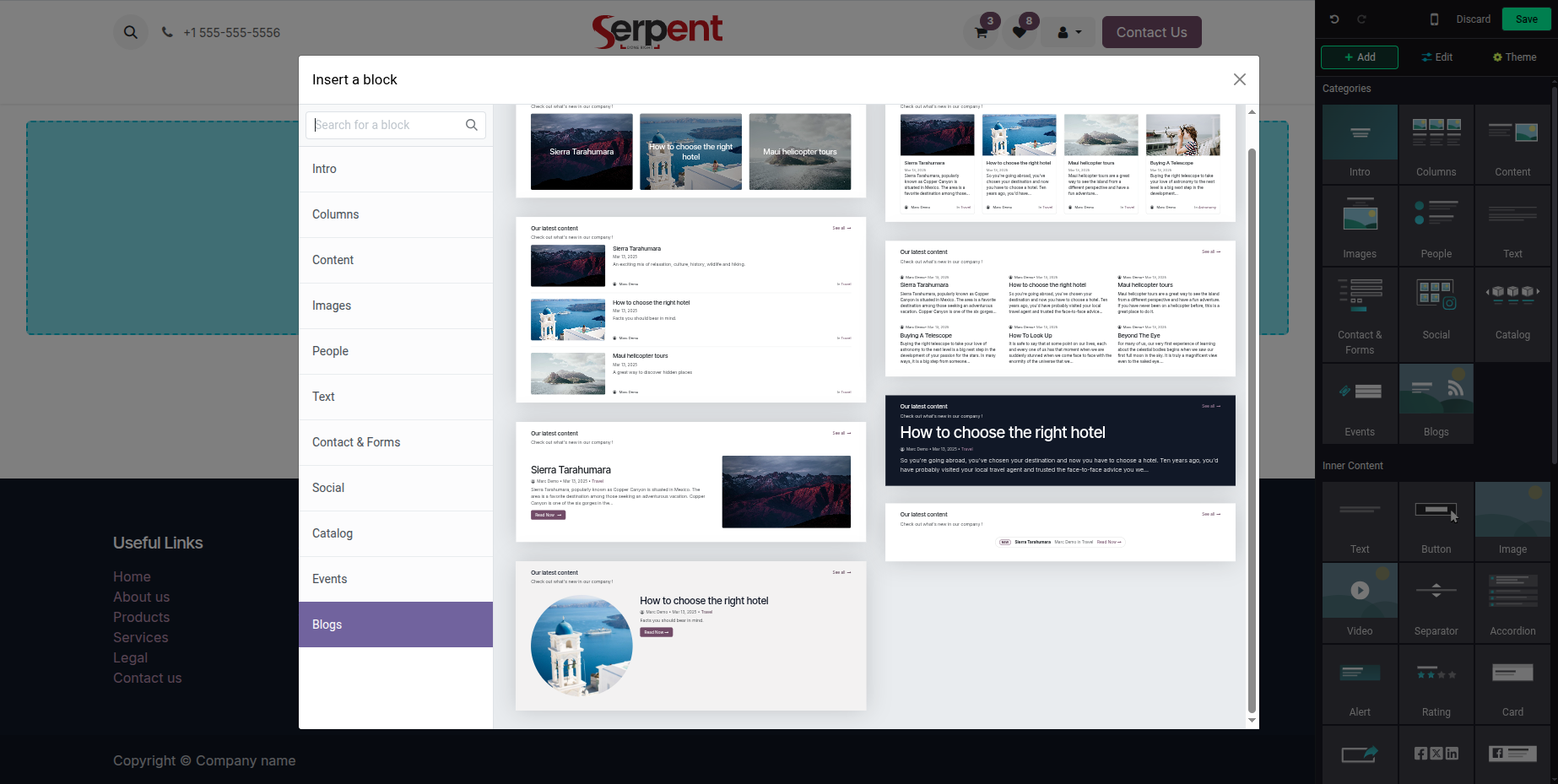This screenshot has width=1558, height=784.
Task: Select the Content category in dialog list
Action: (x=396, y=260)
